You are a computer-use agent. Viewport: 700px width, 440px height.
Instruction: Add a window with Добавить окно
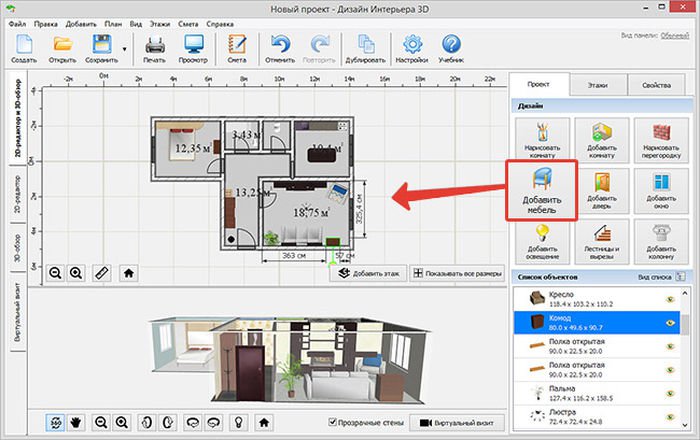coord(660,190)
